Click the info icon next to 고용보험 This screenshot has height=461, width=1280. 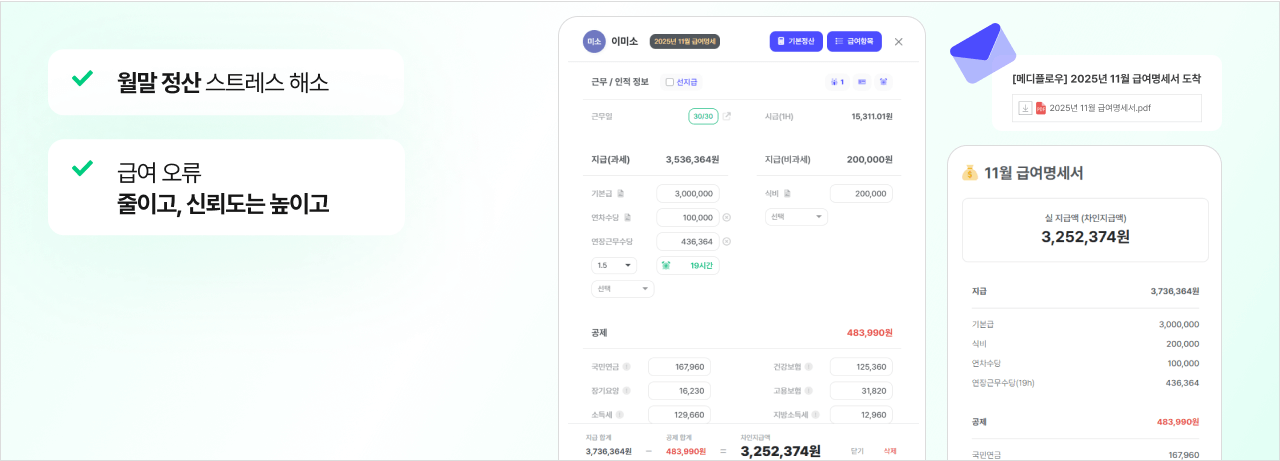click(808, 390)
